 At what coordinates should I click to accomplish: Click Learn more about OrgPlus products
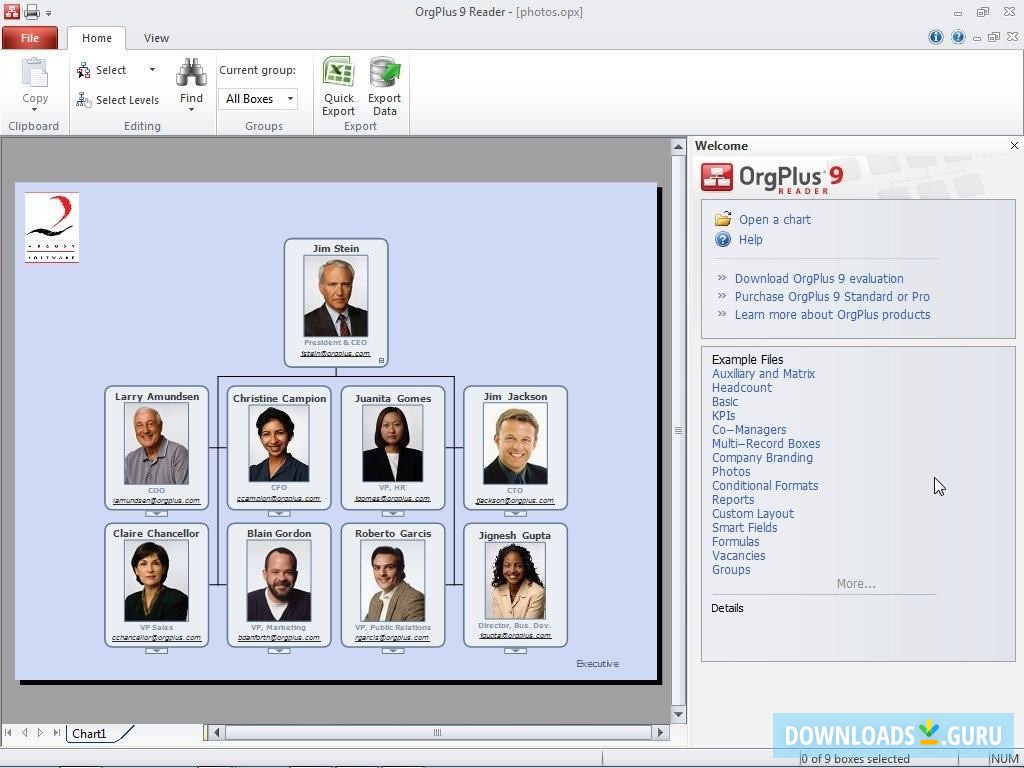832,315
